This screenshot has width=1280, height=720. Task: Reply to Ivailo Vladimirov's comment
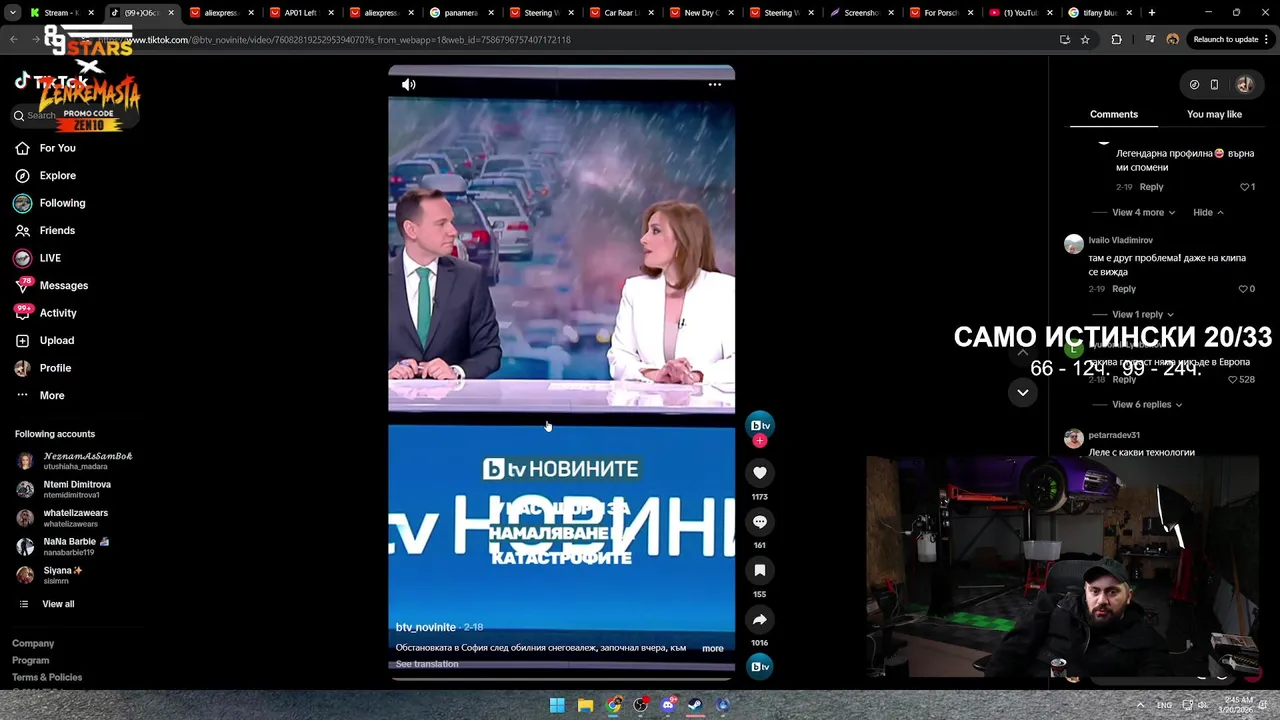pyautogui.click(x=1124, y=289)
